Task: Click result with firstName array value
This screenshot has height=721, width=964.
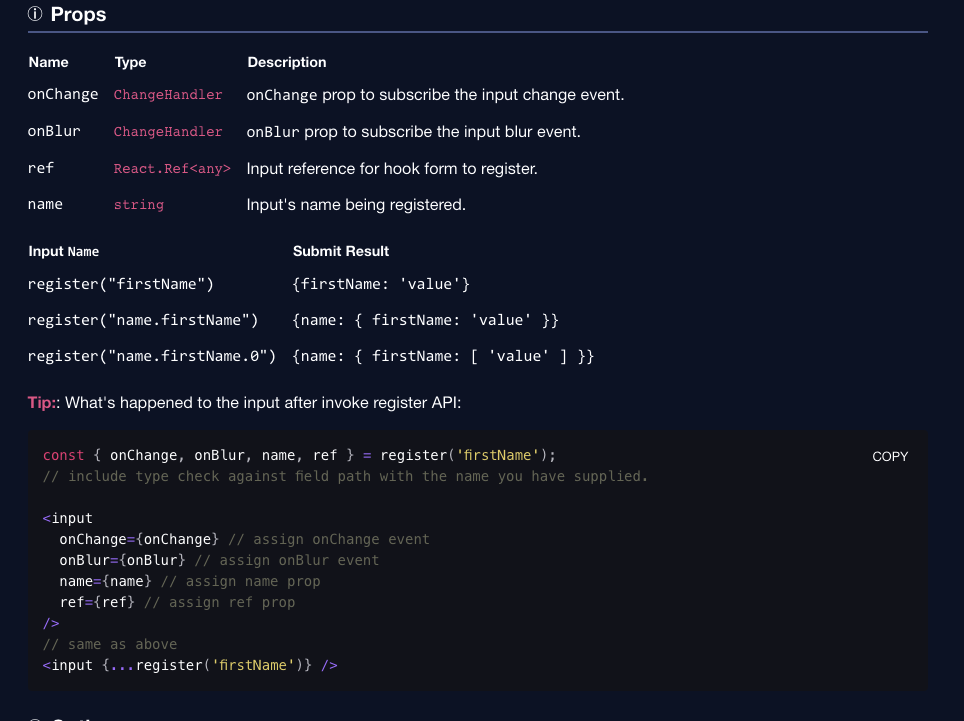Action: coord(443,357)
